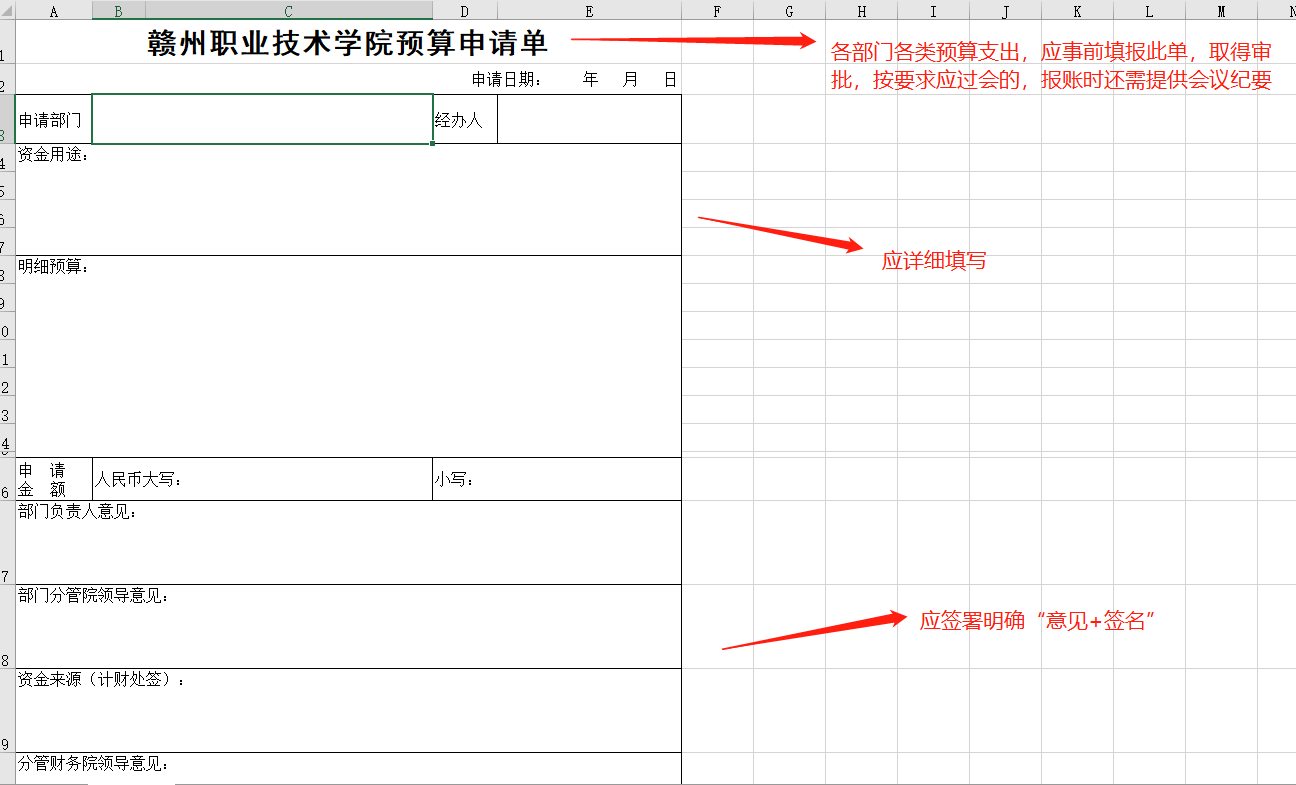
Task: Select the 明细预算 cell
Action: (x=348, y=357)
